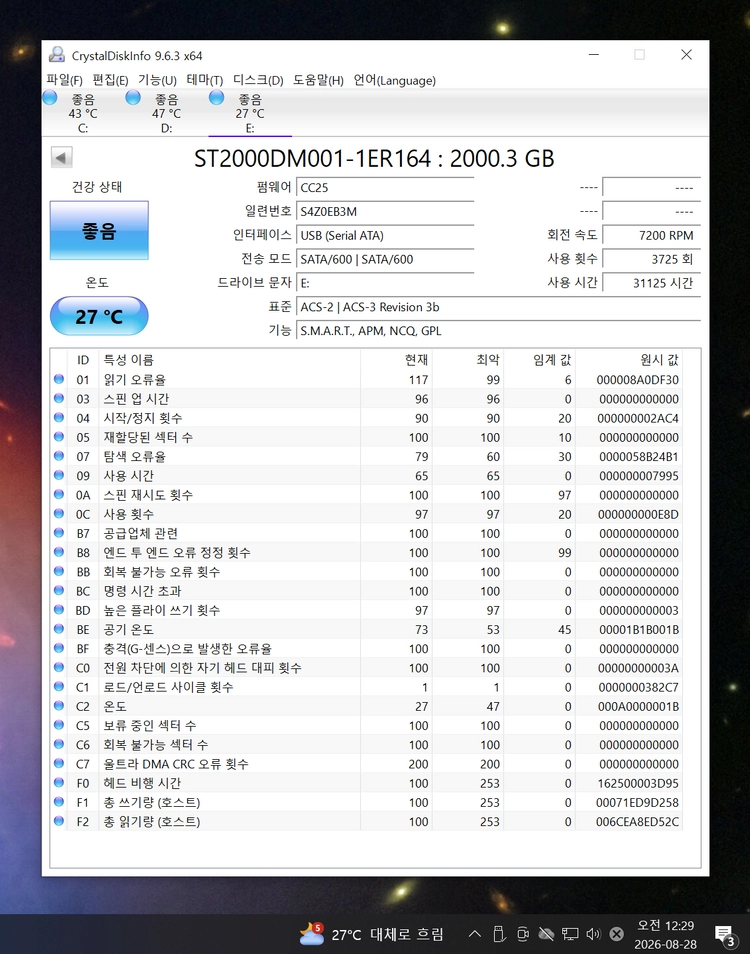This screenshot has width=750, height=954.
Task: Open the 도움말(H) menu
Action: 318,80
